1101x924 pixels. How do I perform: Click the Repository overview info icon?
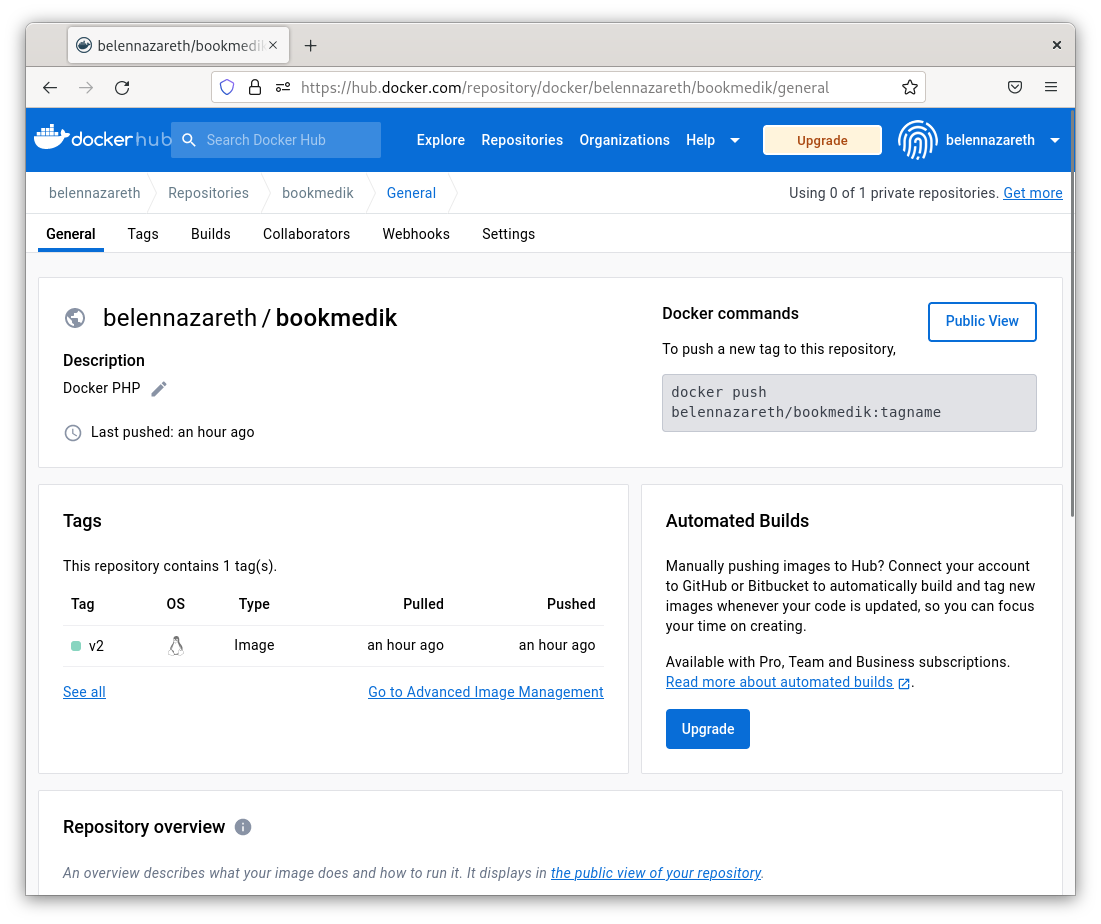(x=243, y=827)
